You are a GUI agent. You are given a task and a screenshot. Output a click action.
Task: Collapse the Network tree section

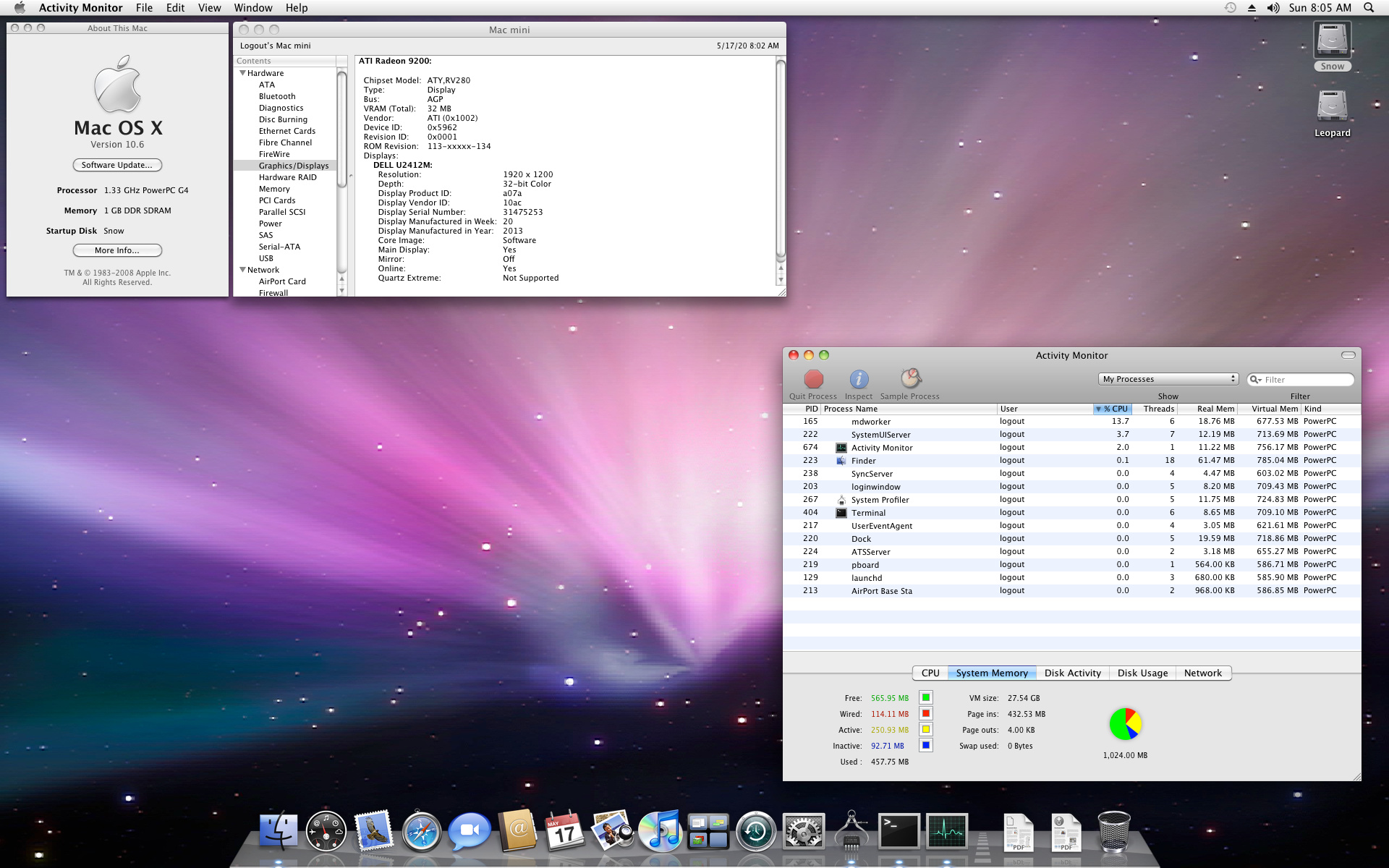click(243, 270)
